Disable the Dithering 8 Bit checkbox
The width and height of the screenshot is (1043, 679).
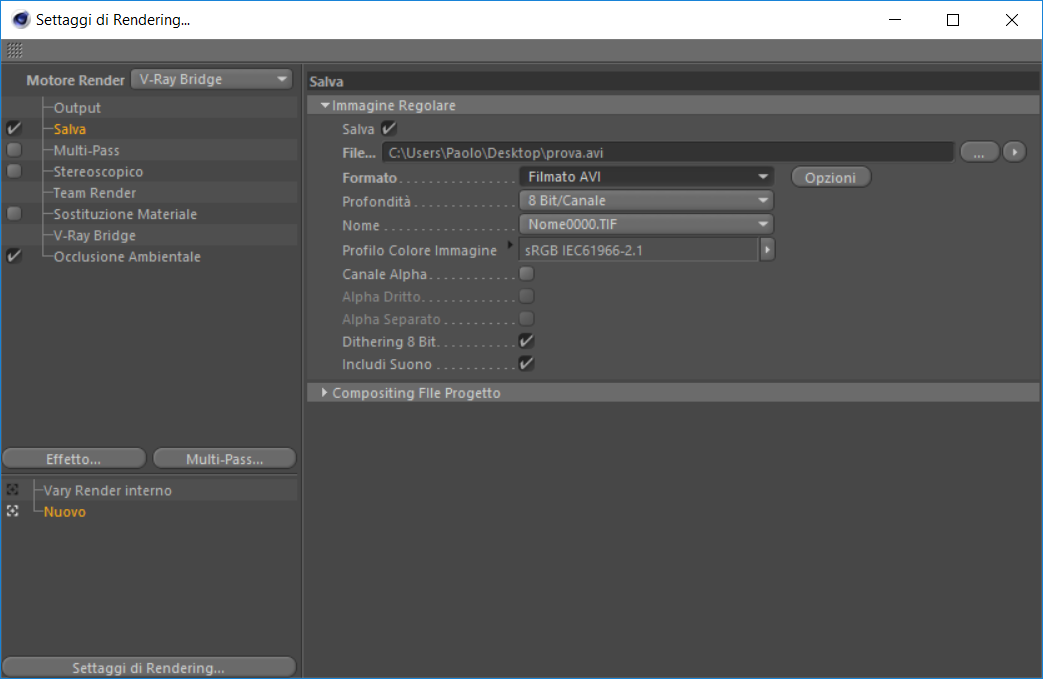click(526, 341)
